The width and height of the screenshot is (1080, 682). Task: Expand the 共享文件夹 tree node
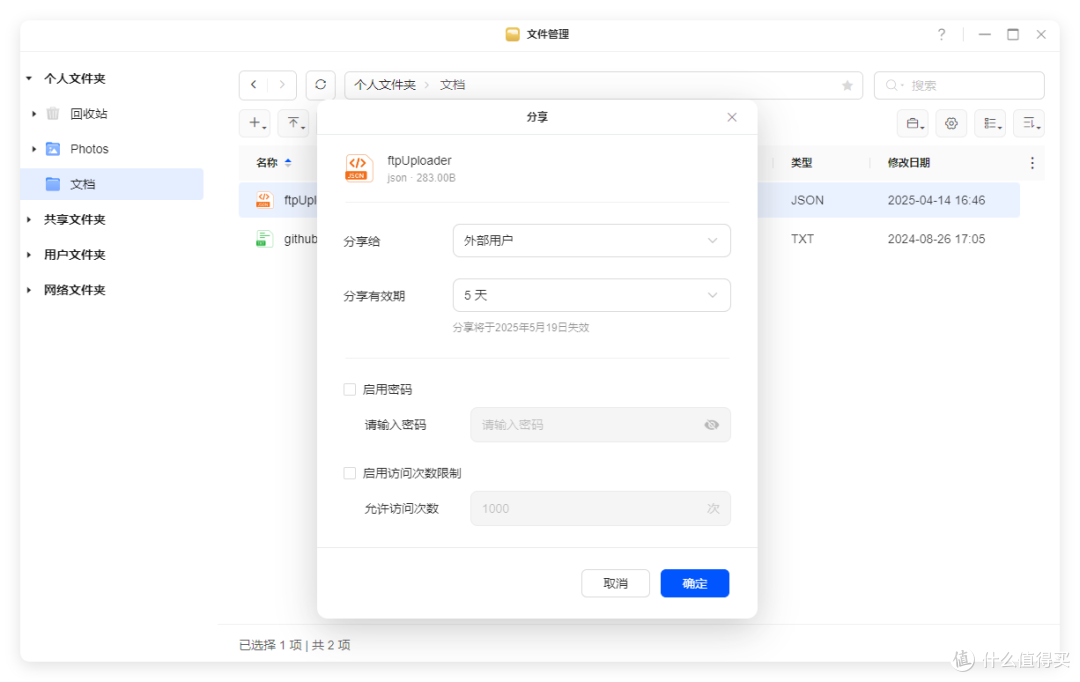(29, 220)
